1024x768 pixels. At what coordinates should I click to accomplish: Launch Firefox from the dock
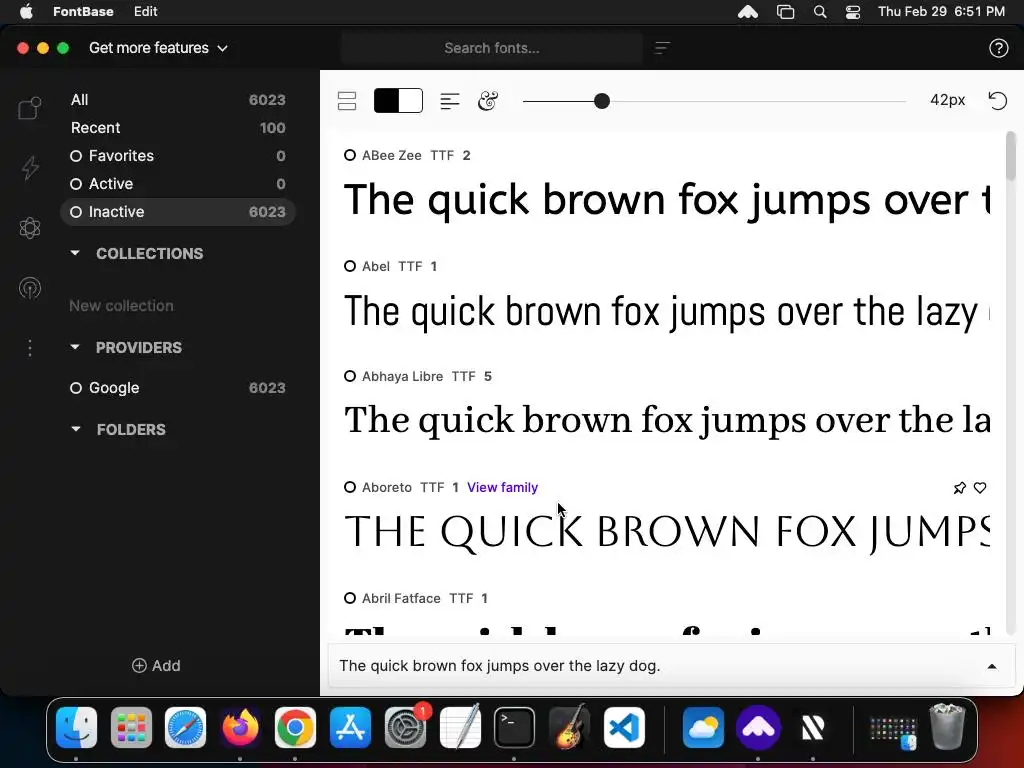240,728
